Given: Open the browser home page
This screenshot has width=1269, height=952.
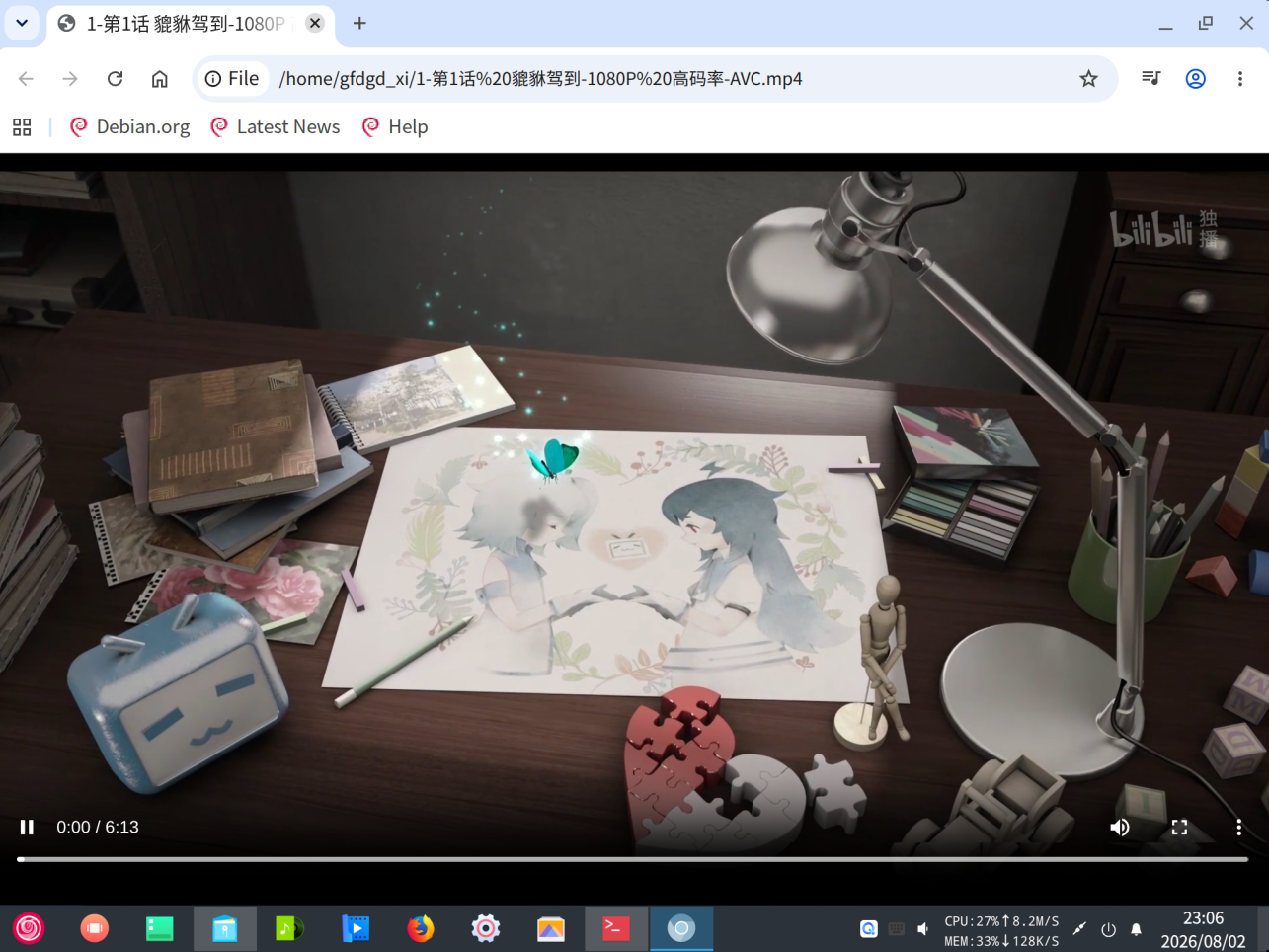Looking at the screenshot, I should (159, 79).
